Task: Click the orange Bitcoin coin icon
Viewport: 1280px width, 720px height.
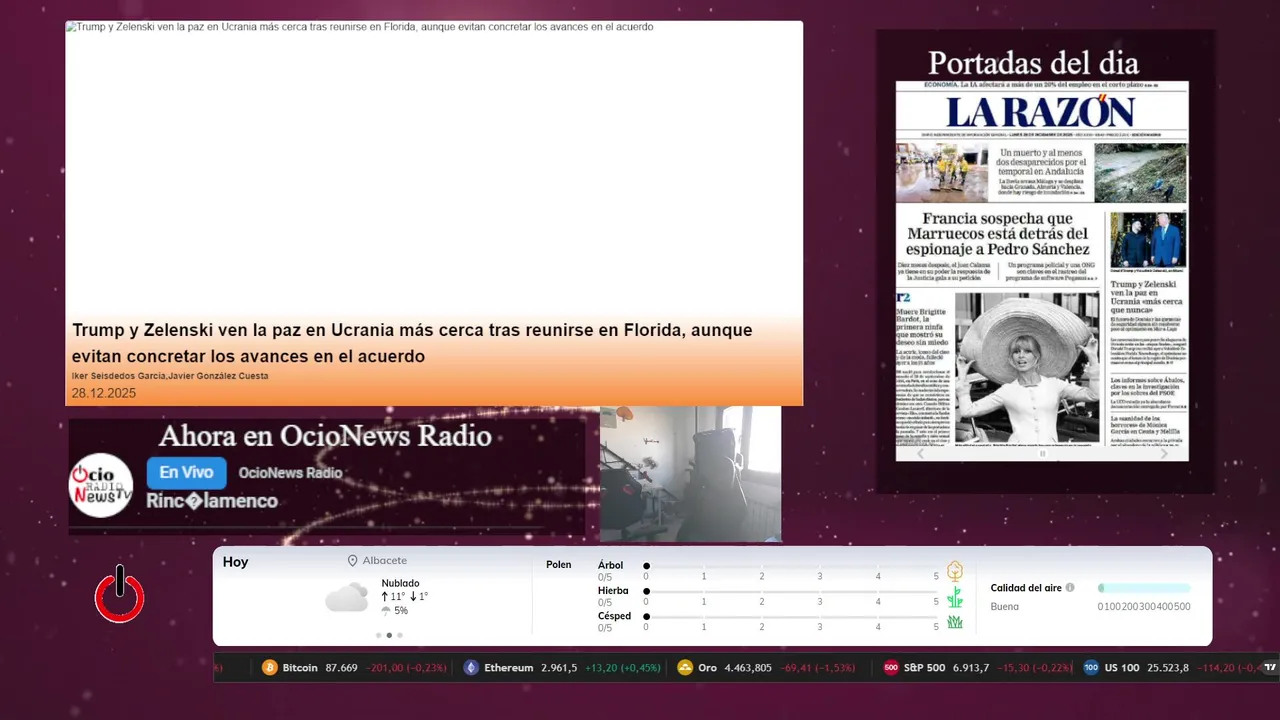Action: click(x=270, y=667)
